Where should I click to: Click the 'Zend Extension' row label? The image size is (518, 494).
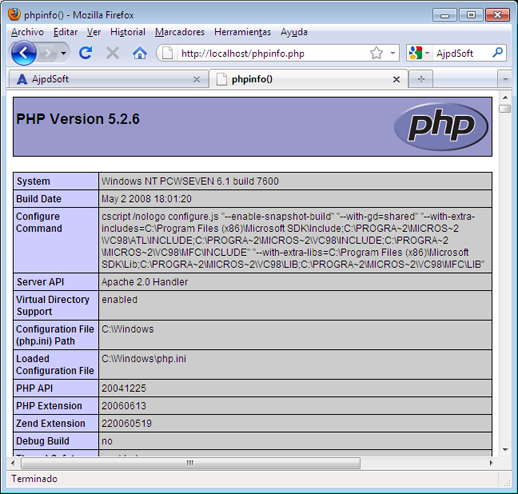pos(51,423)
